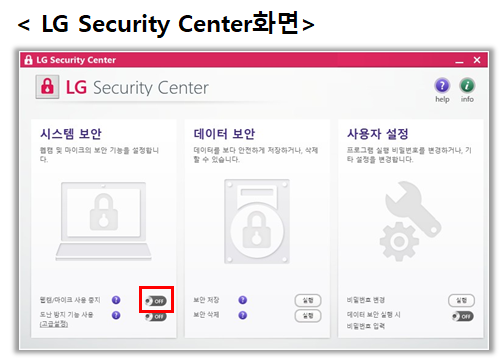Click the laptop lock image under 시스템 보안
501x360 pixels.
103,221
